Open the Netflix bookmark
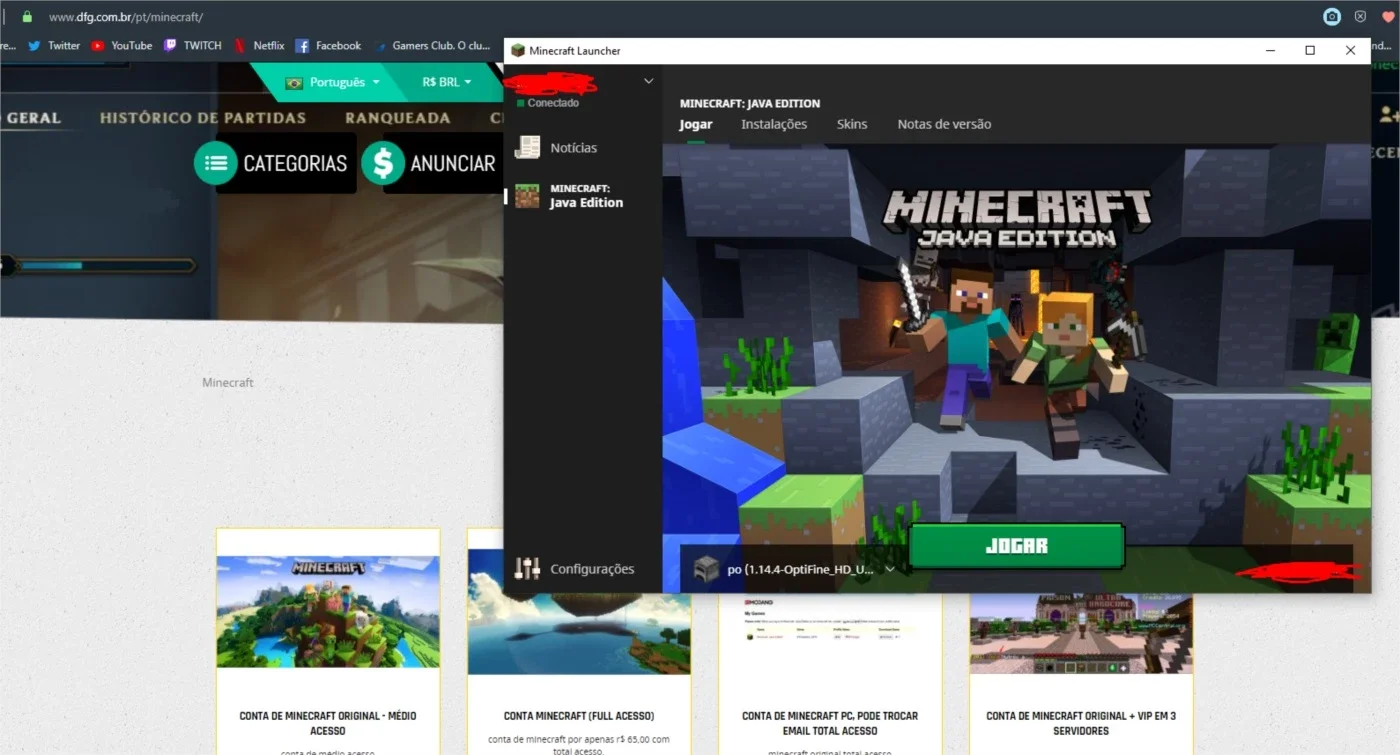Image resolution: width=1400 pixels, height=755 pixels. [x=259, y=45]
